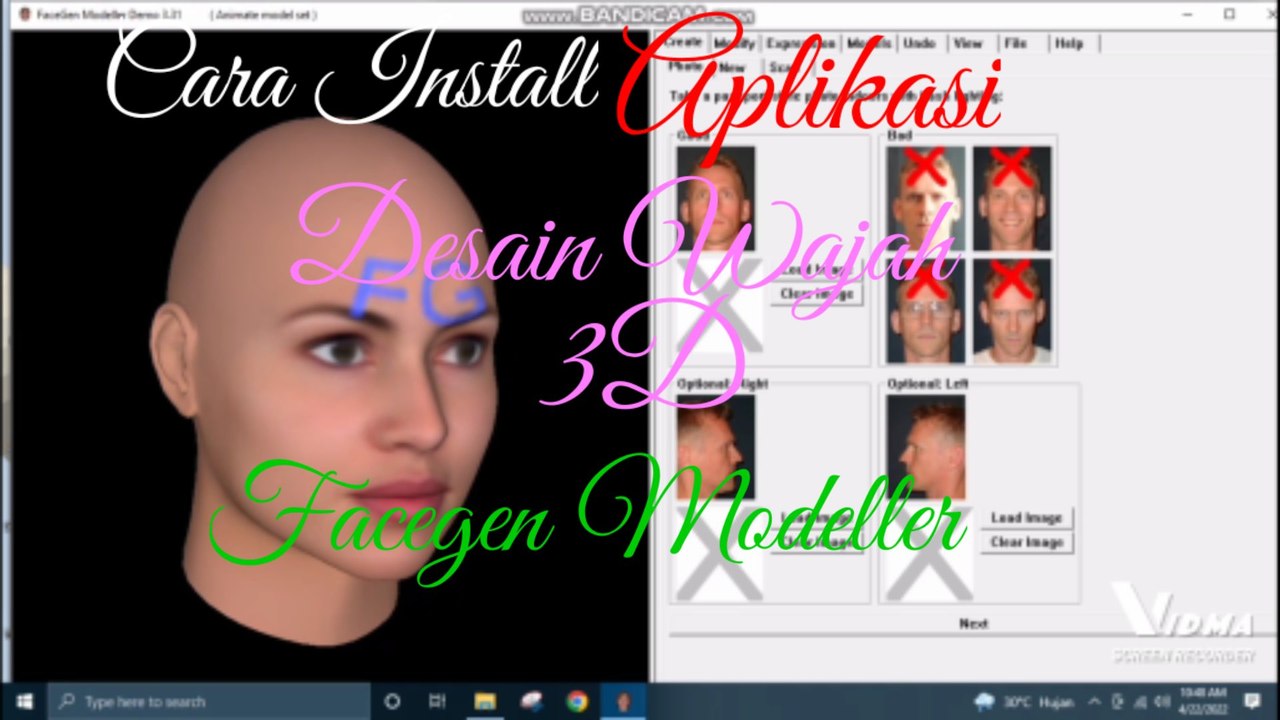
Task: Select the Photo sub-tab
Action: pyautogui.click(x=685, y=67)
